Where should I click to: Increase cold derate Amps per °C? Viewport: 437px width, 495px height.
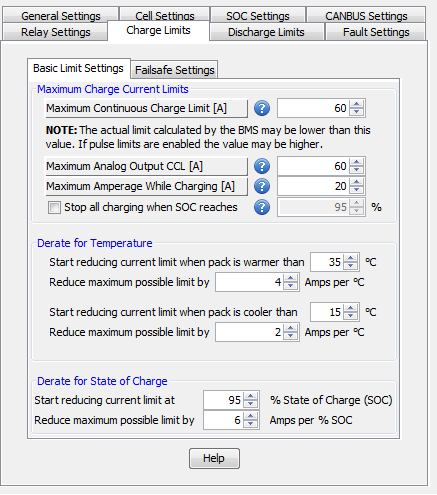click(x=291, y=328)
